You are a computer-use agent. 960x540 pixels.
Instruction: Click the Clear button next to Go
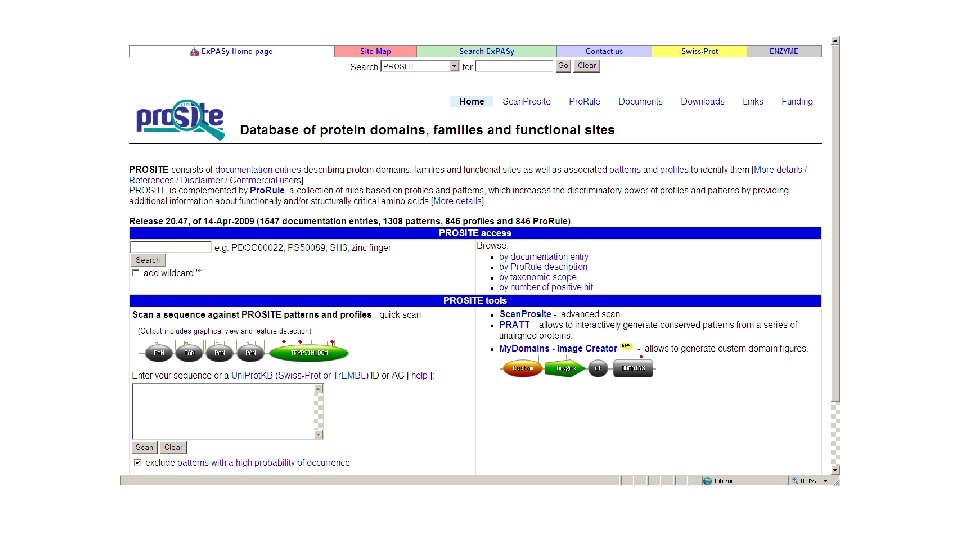coord(587,66)
